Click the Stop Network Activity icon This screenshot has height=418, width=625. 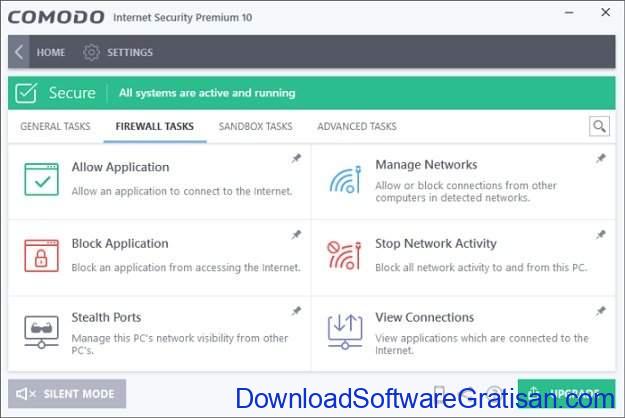344,255
